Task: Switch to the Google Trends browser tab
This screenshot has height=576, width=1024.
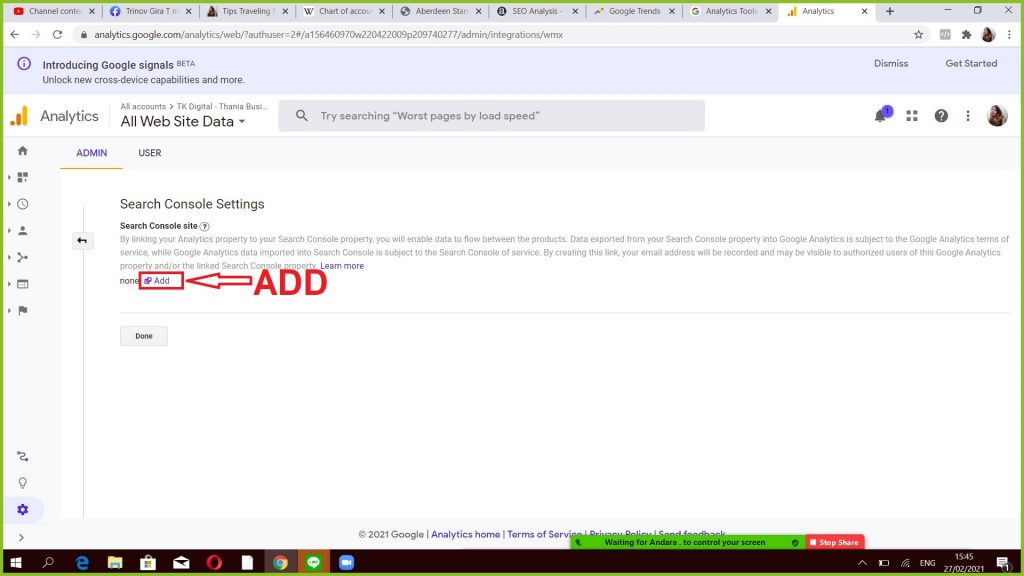Action: (x=634, y=11)
